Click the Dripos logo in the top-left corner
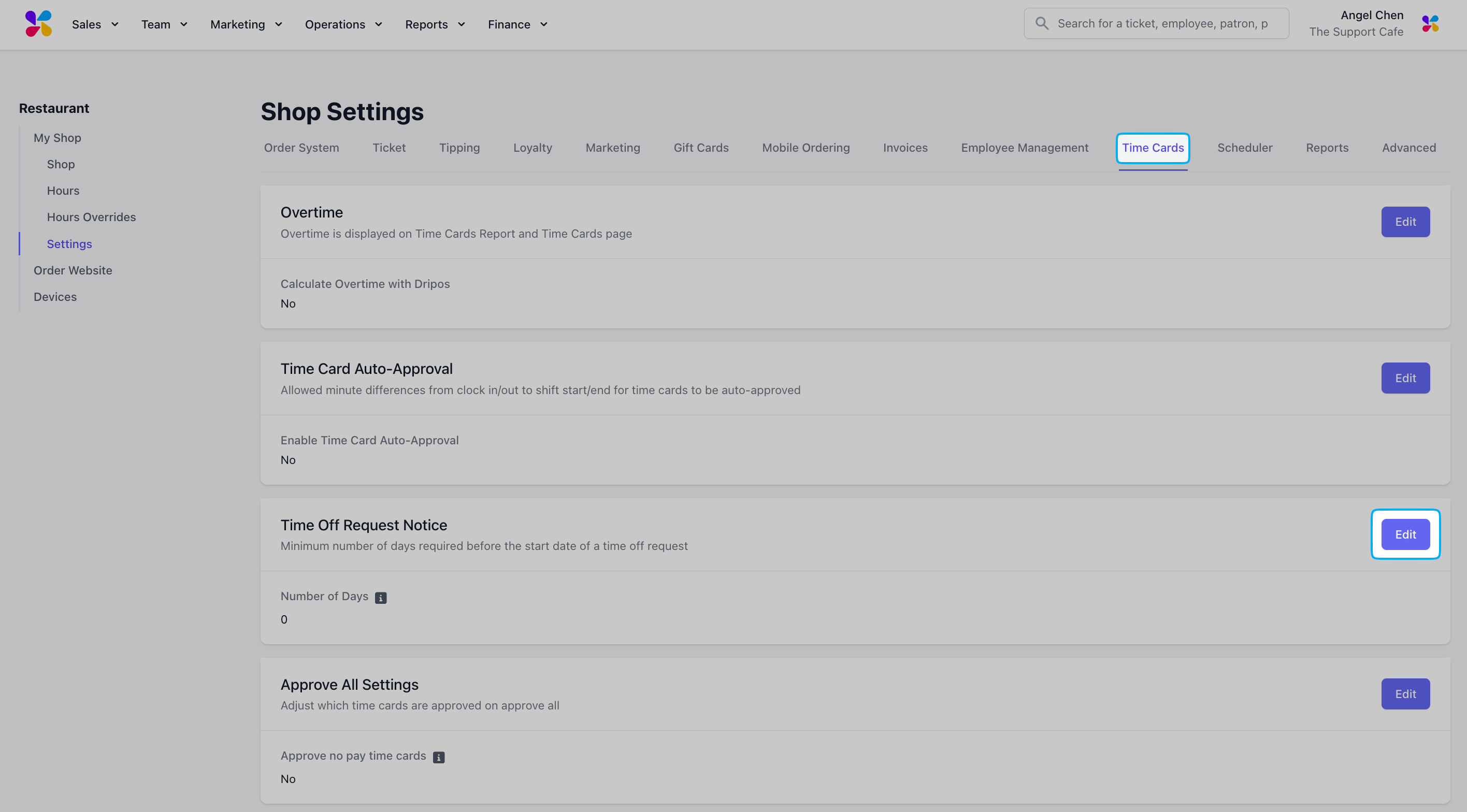1467x812 pixels. tap(39, 24)
